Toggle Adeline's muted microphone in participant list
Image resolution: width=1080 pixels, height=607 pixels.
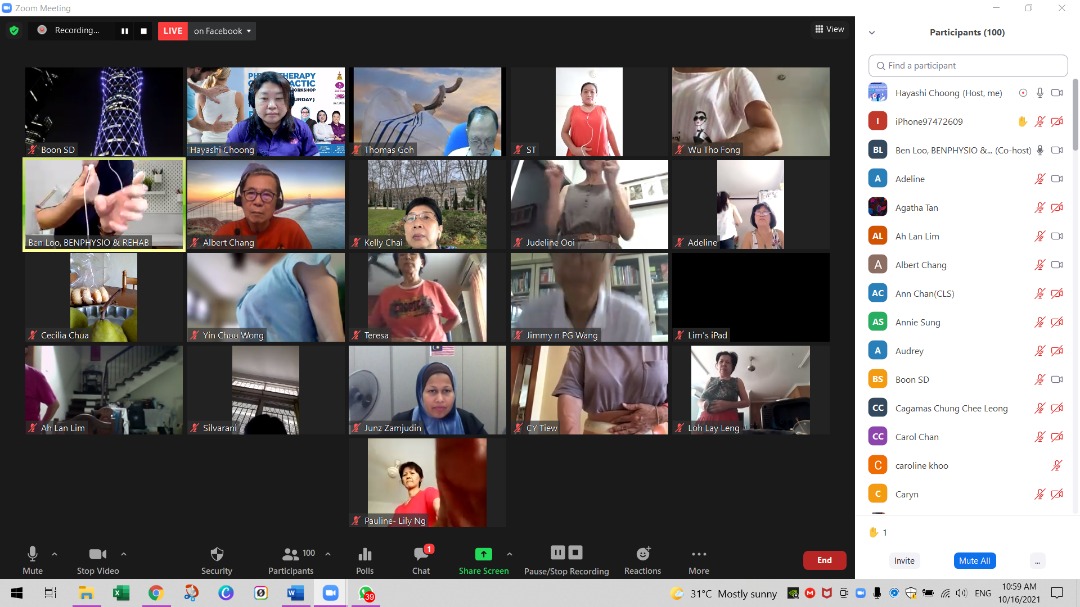point(1040,179)
